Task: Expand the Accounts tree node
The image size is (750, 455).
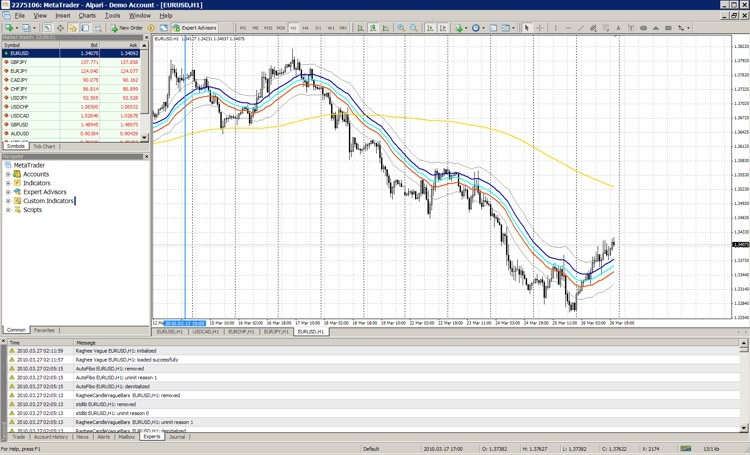Action: (x=8, y=174)
